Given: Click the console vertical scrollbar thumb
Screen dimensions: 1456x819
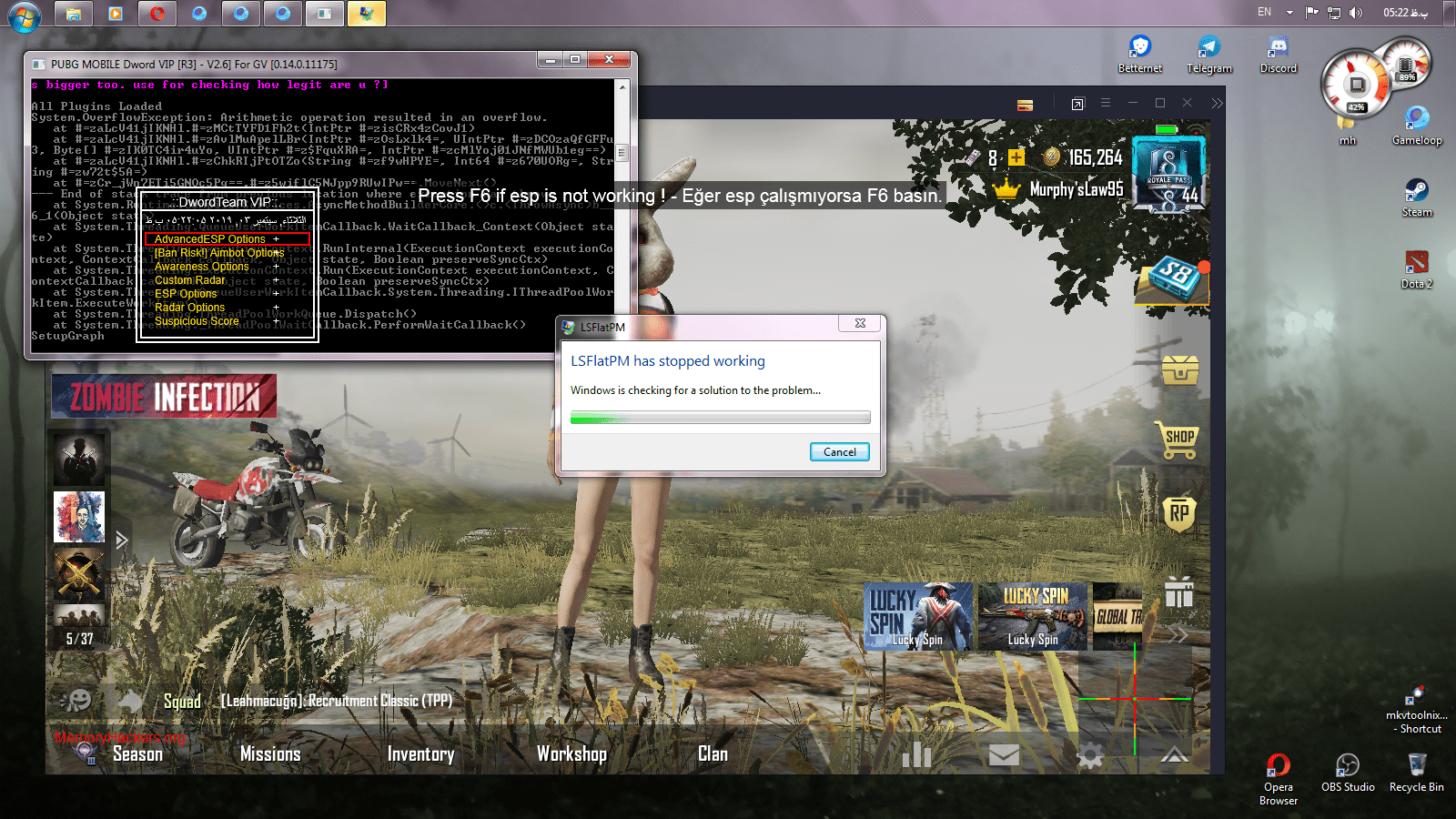Looking at the screenshot, I should (x=622, y=152).
